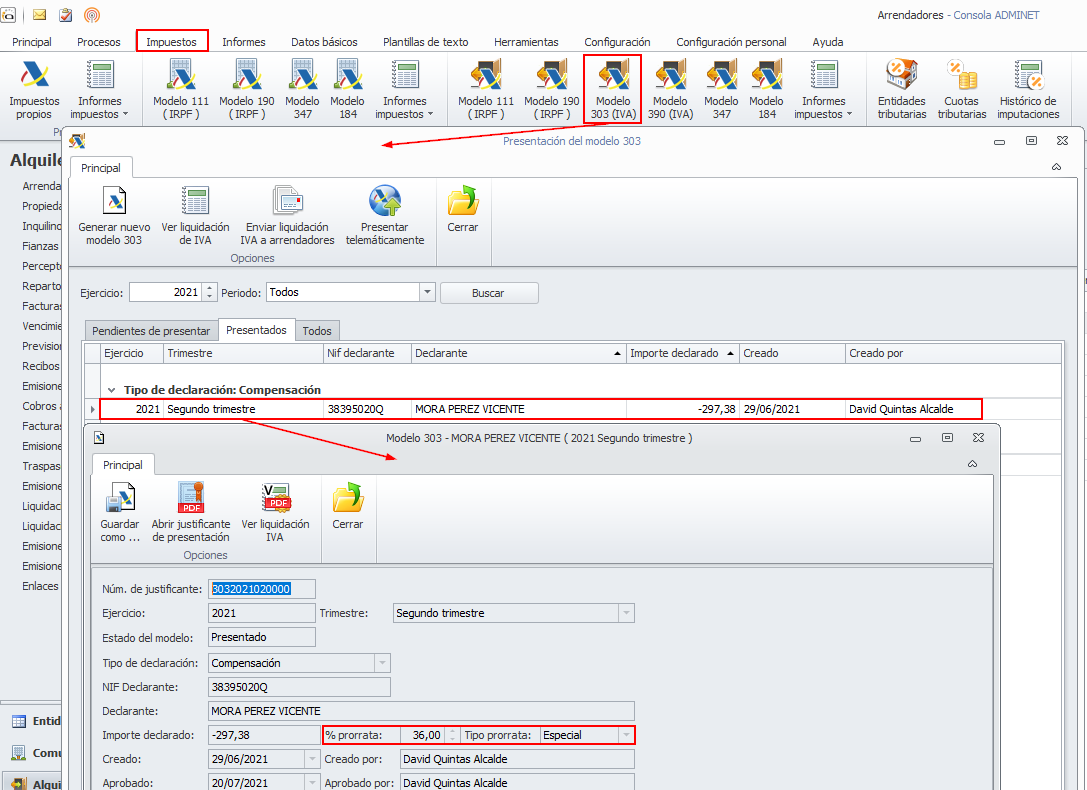Open Cuotas tributarias
This screenshot has height=790, width=1087.
[x=962, y=90]
